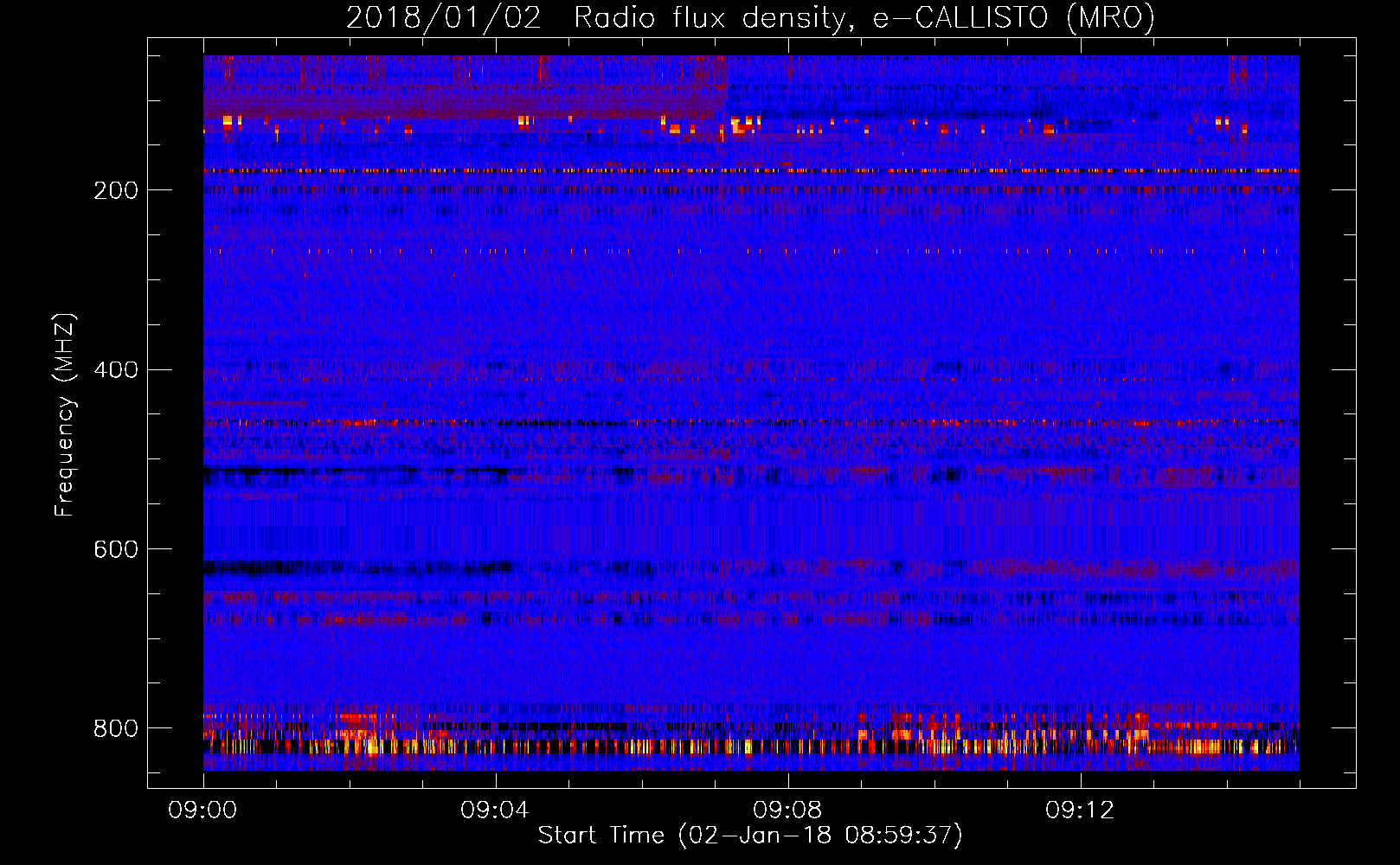Click the plot title e-CALLISTO (MRO)
This screenshot has height=865, width=1400.
click(1013, 18)
